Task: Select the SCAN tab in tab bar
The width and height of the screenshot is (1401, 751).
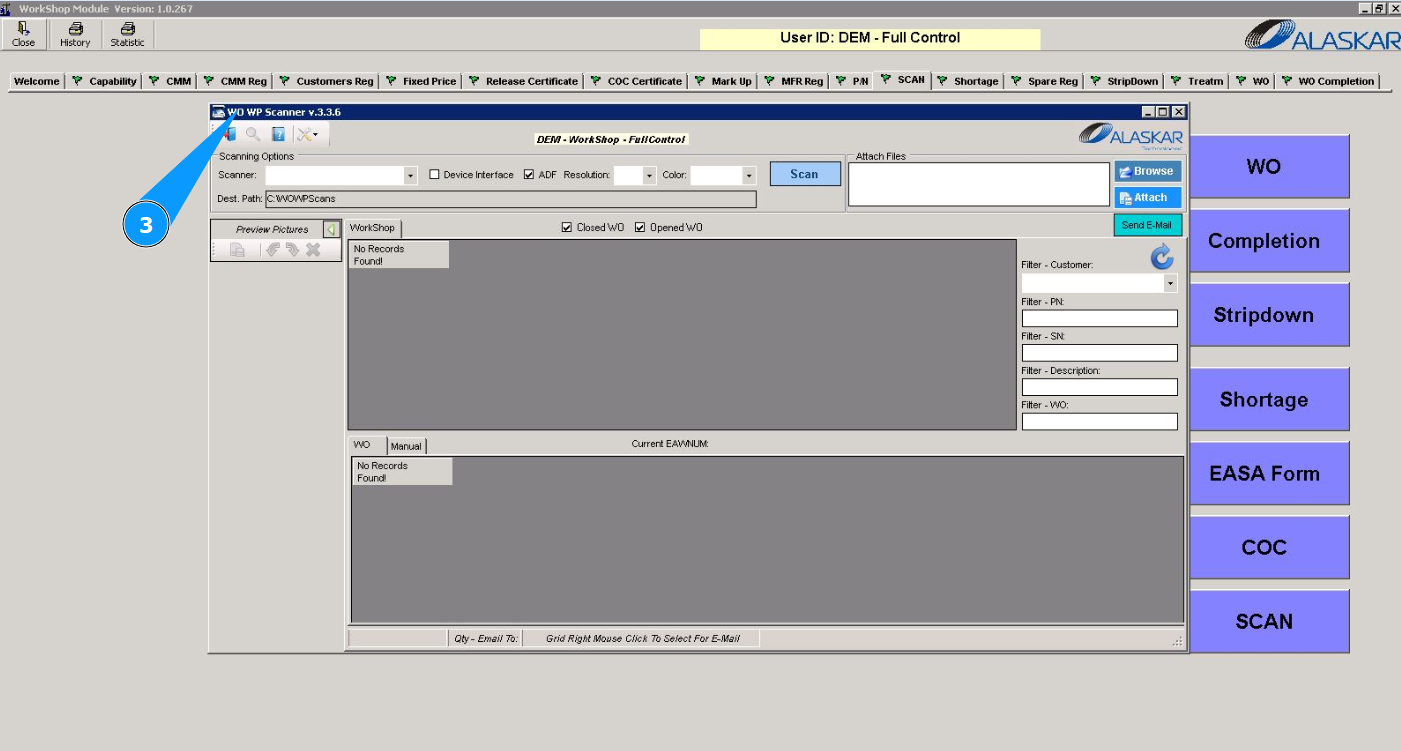Action: tap(903, 80)
